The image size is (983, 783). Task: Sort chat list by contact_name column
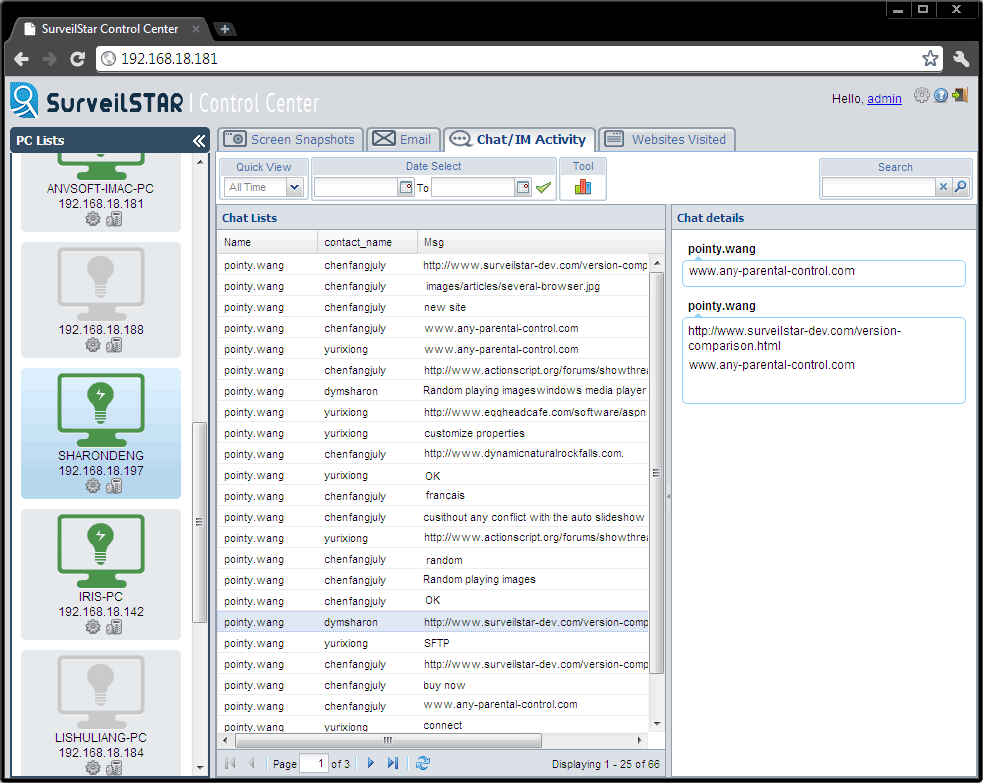368,242
